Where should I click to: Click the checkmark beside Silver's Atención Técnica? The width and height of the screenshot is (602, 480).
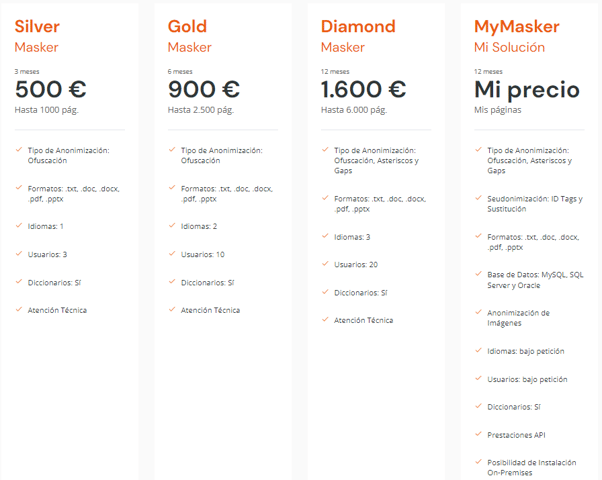(19, 310)
